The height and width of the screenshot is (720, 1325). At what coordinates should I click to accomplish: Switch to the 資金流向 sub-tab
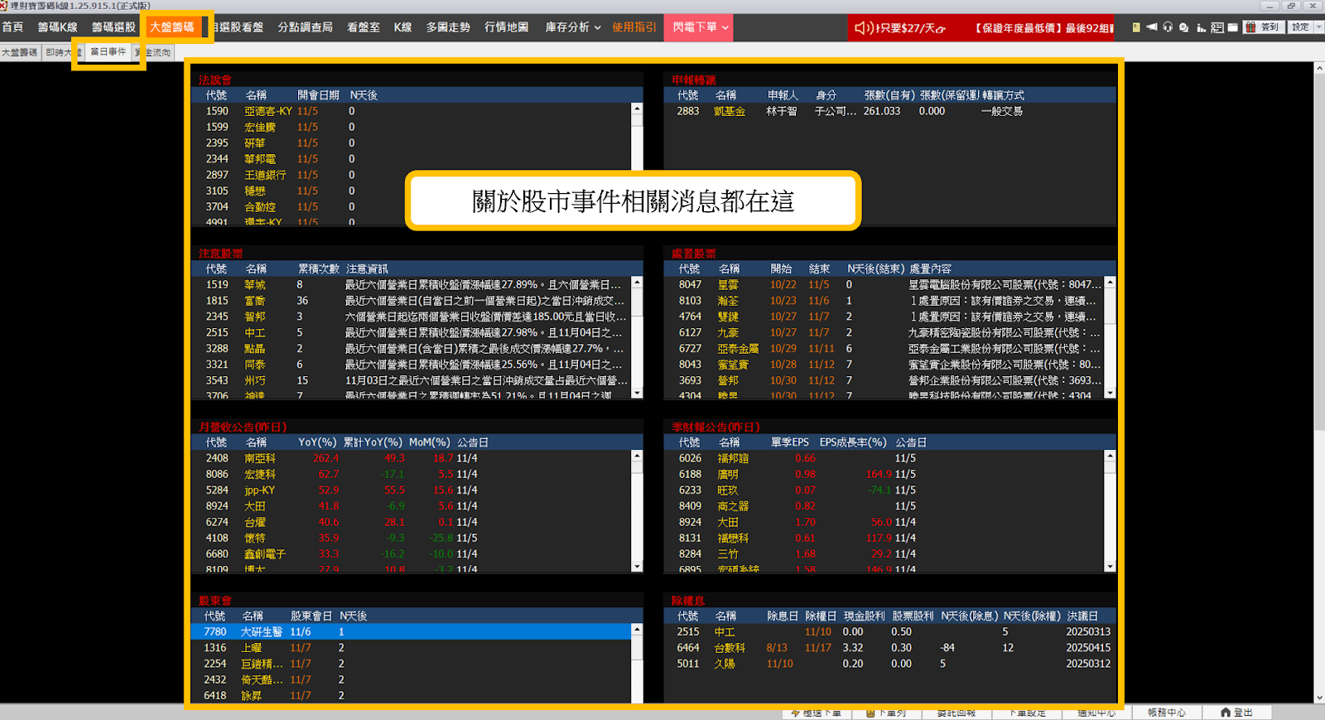click(151, 51)
